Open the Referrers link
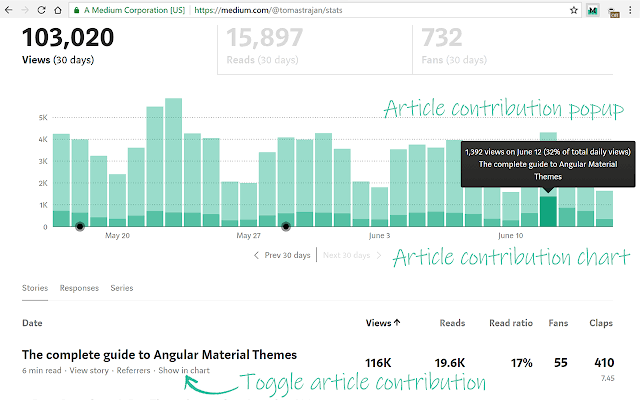 point(133,370)
